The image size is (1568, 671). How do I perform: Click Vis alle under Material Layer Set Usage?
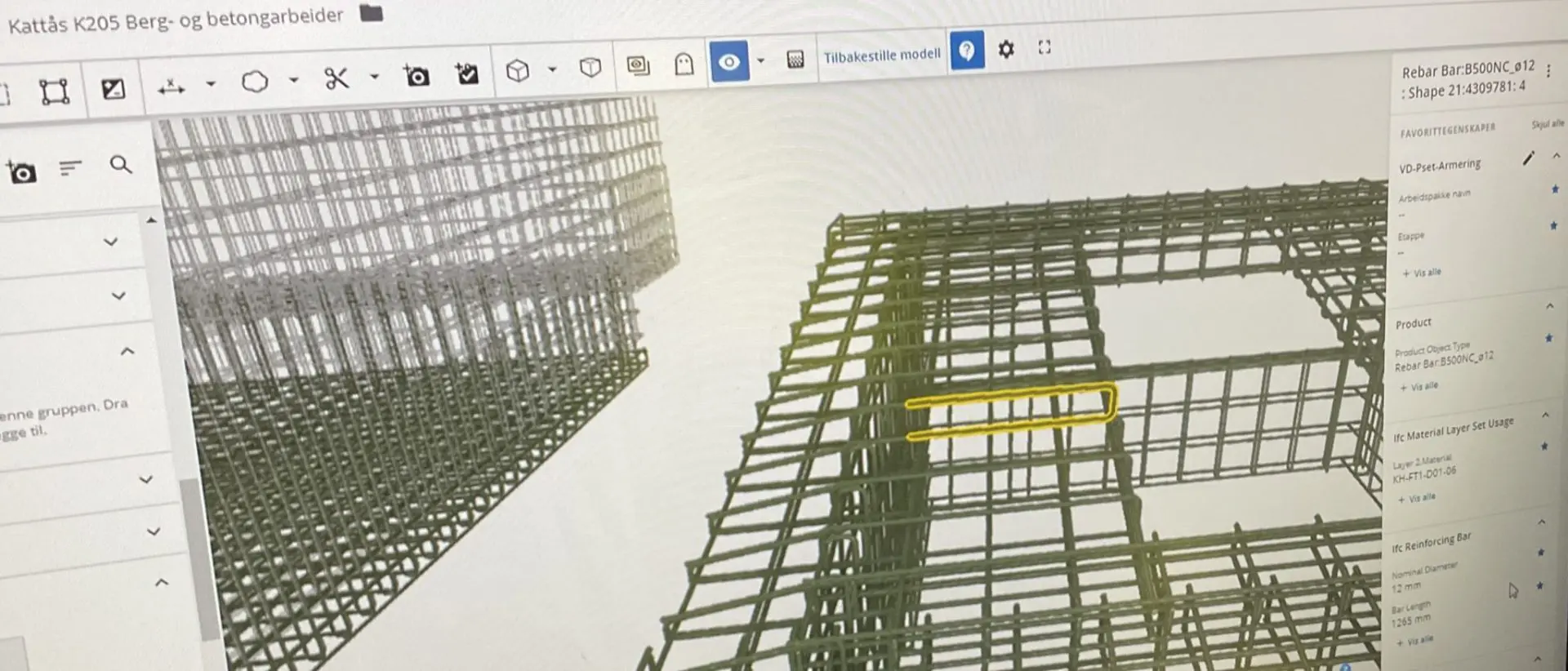coord(1417,498)
